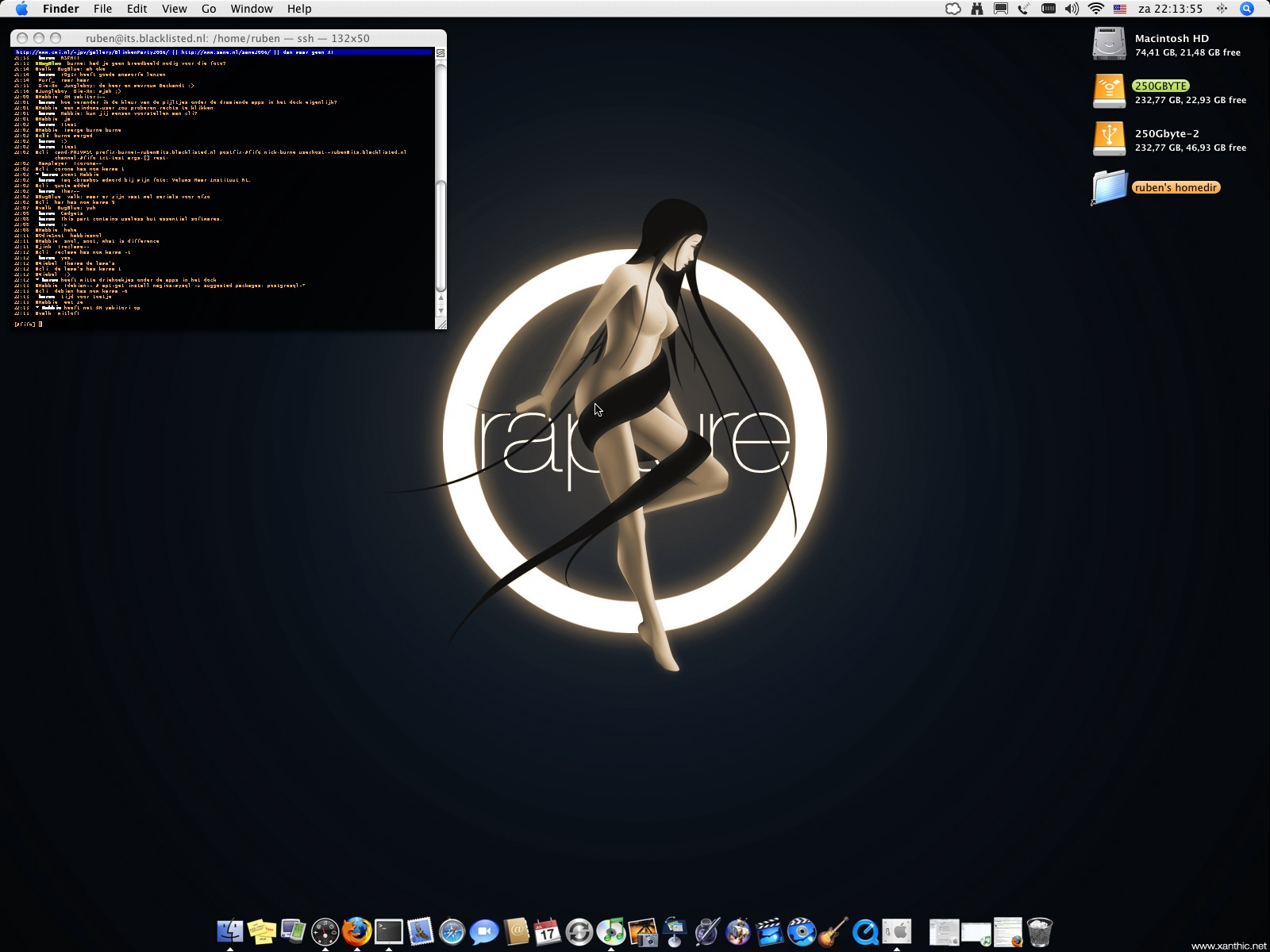Viewport: 1270px width, 952px height.
Task: Launch Pages from the Dock
Action: pyautogui.click(x=706, y=931)
